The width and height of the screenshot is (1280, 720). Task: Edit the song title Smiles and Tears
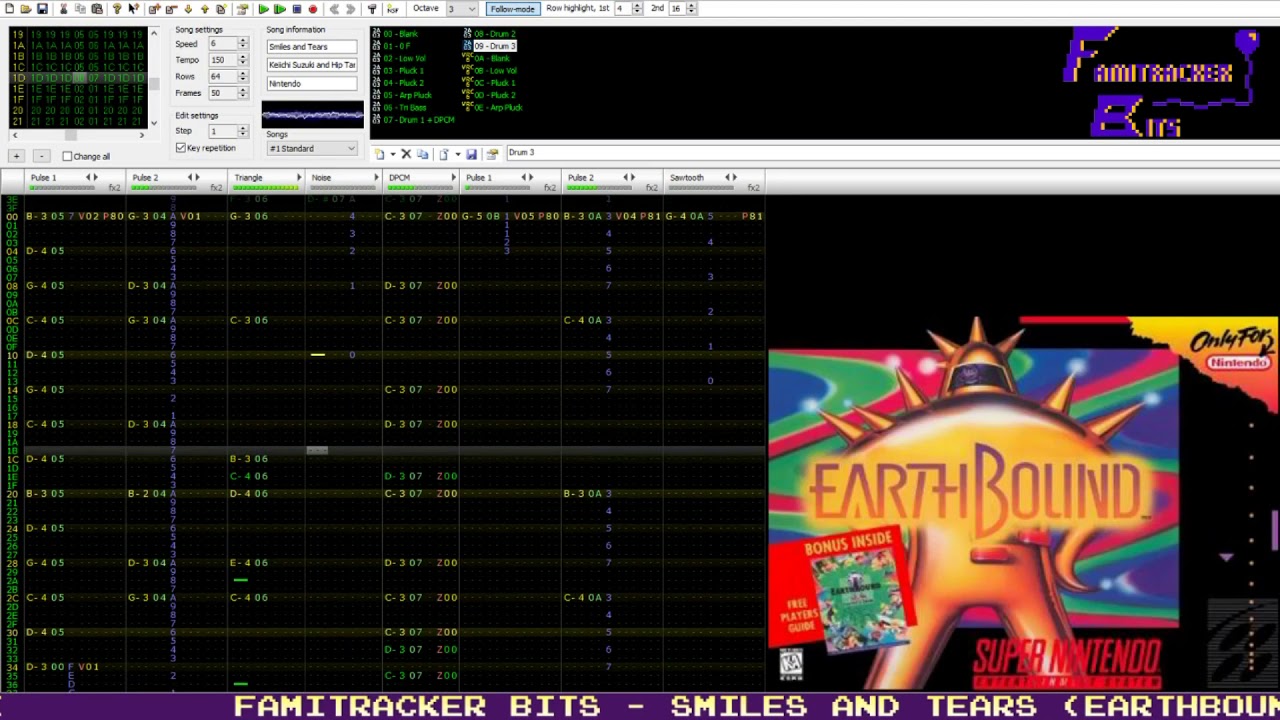(x=311, y=47)
